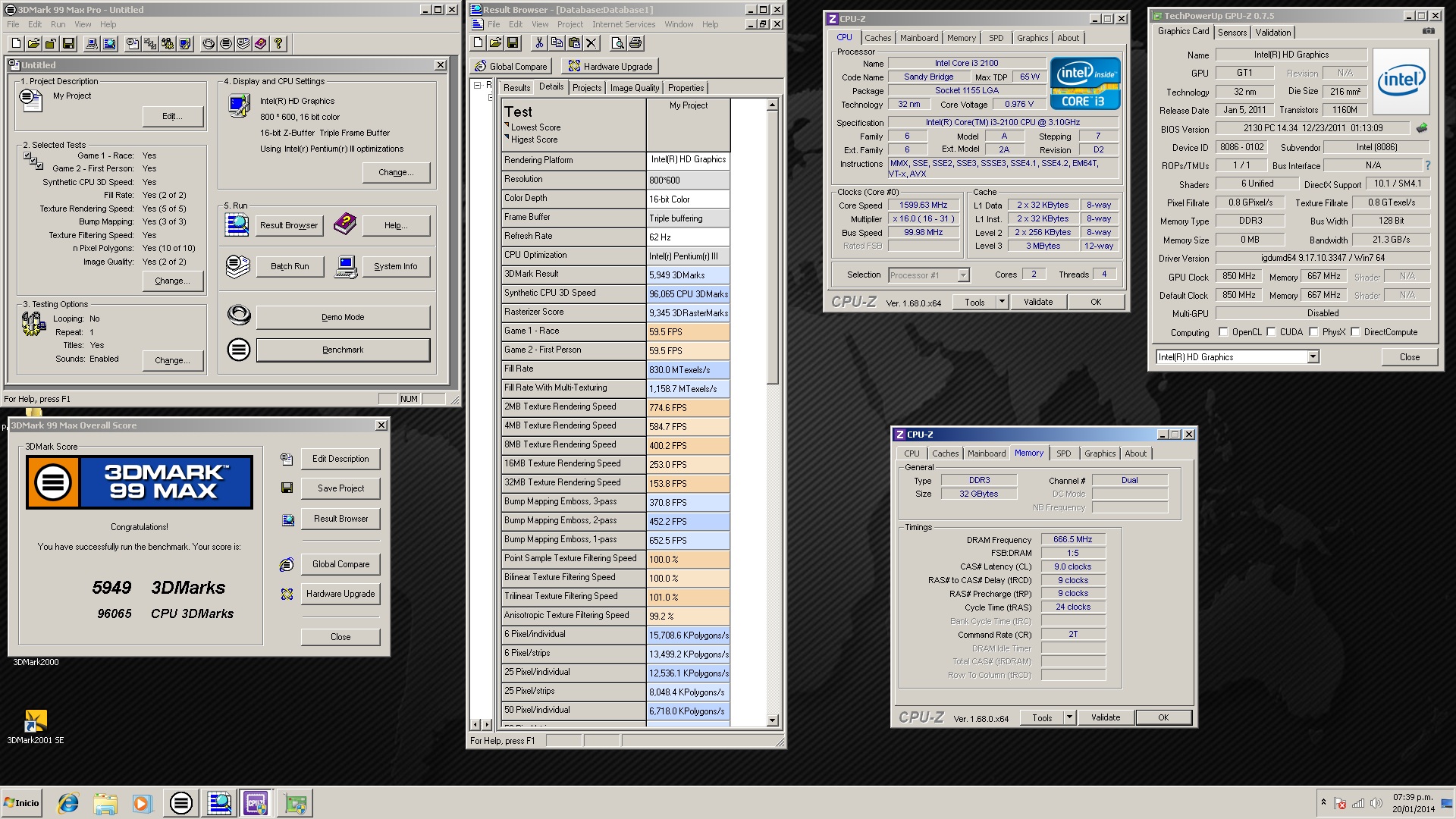This screenshot has height=819, width=1456.
Task: Click Bus Interface question mark in GPU-Z
Action: (1428, 165)
